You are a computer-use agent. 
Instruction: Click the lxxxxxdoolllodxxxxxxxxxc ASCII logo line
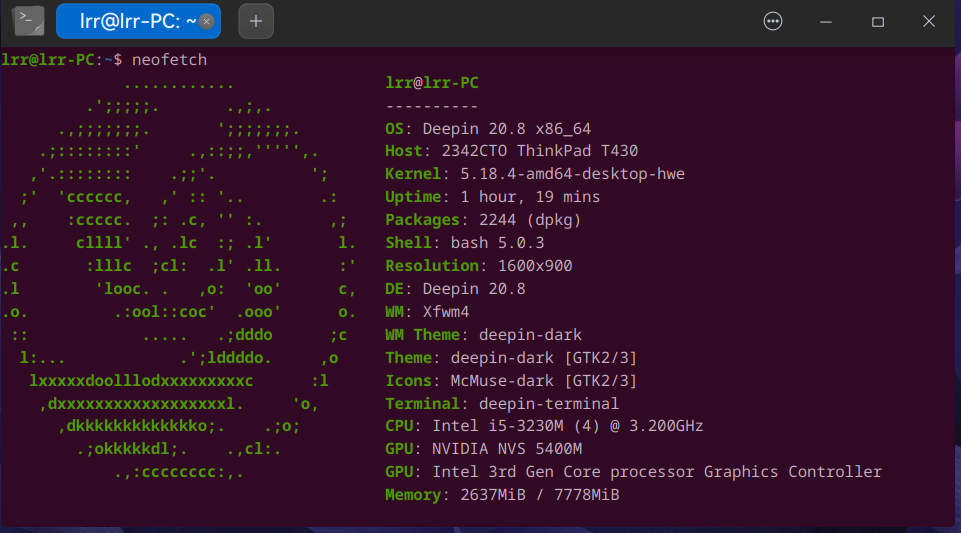[141, 381]
